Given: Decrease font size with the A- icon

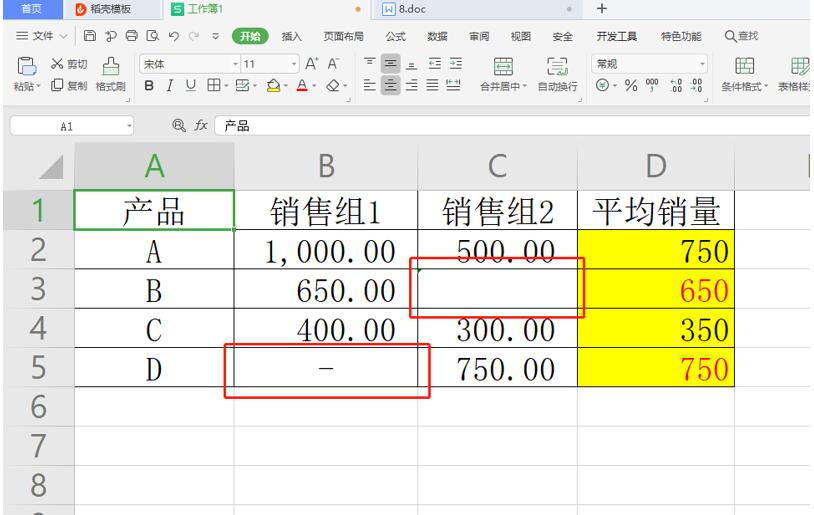Looking at the screenshot, I should (x=333, y=64).
